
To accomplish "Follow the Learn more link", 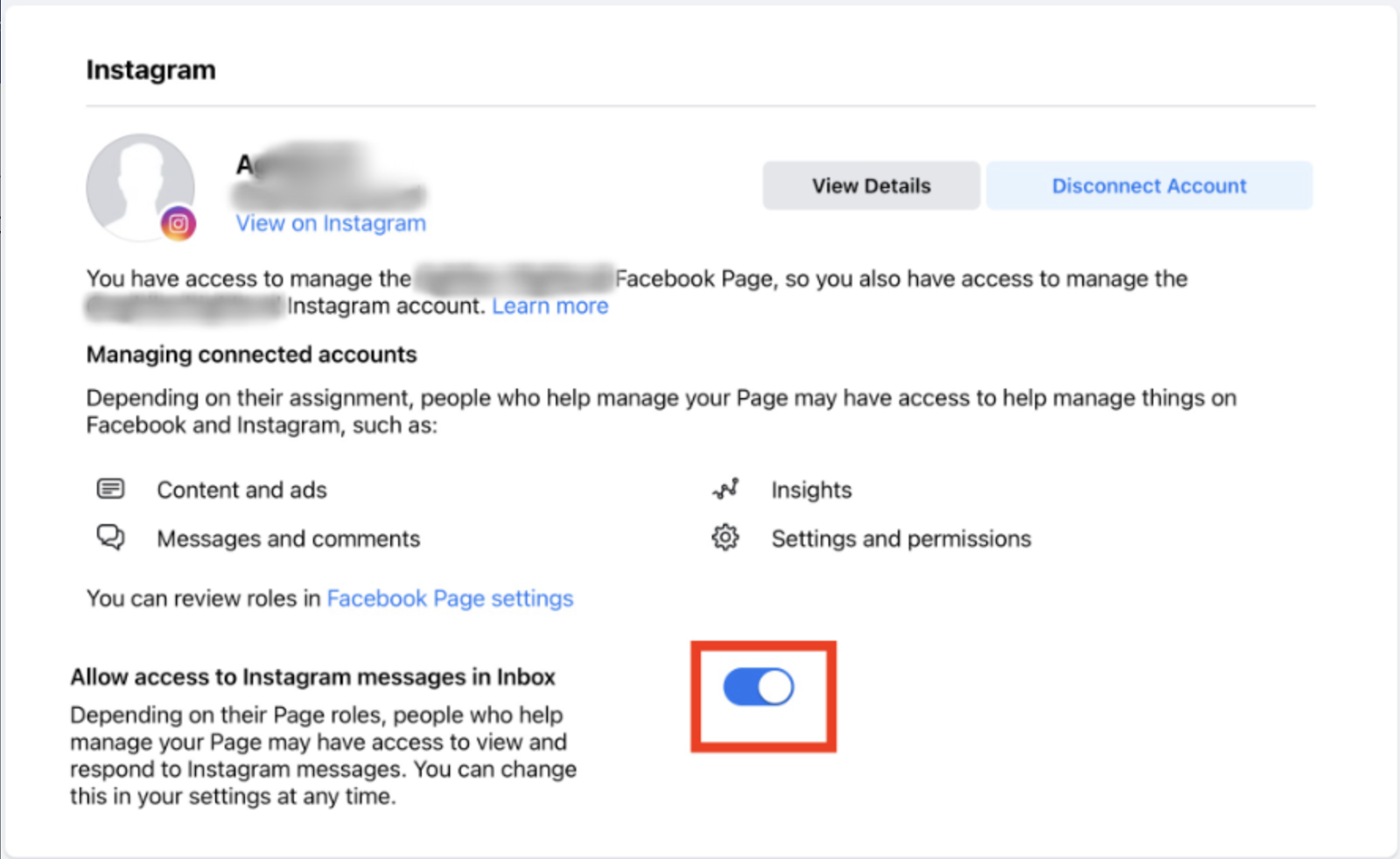I will click(550, 306).
